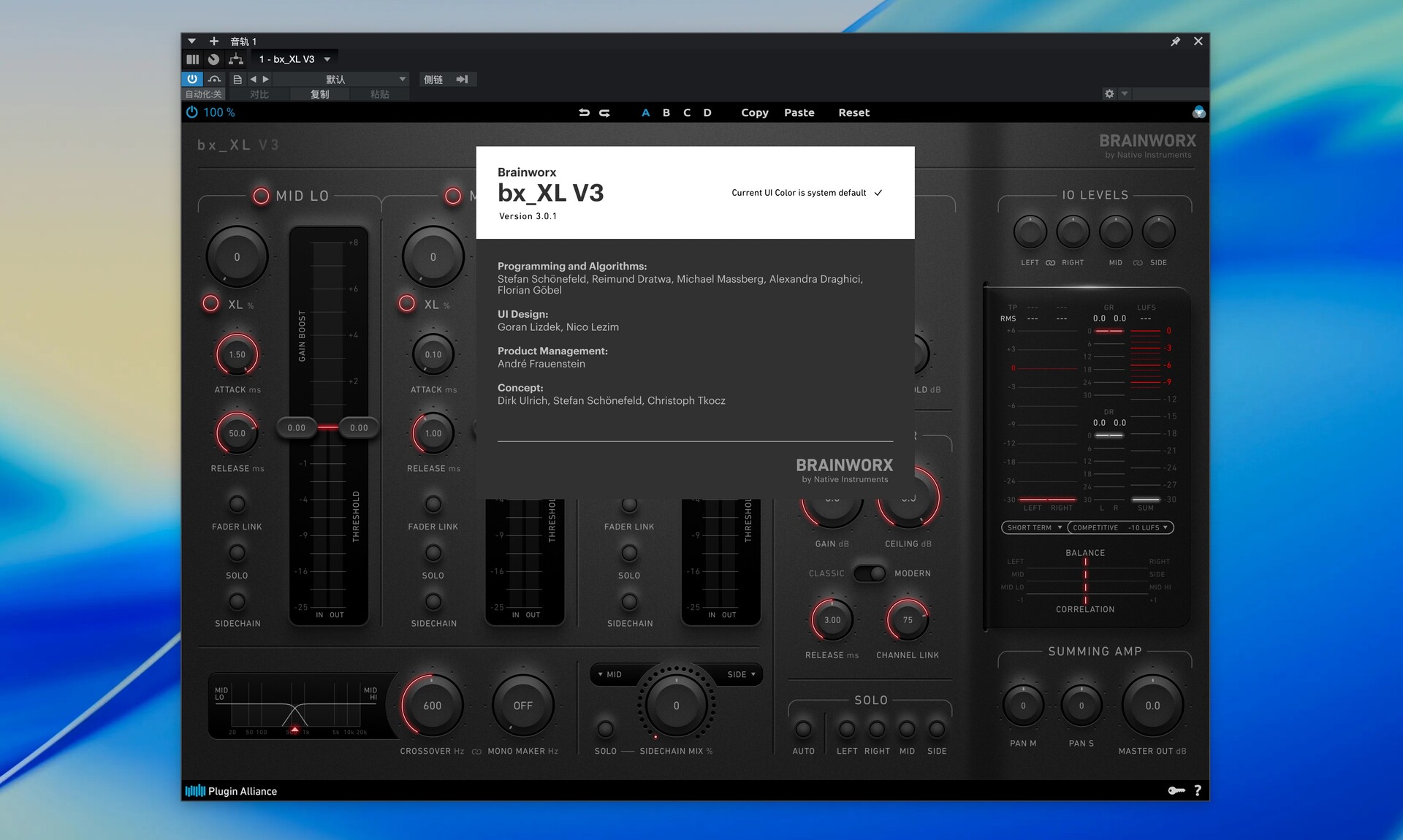Open help with the question mark icon
The image size is (1403, 840).
[x=1198, y=790]
